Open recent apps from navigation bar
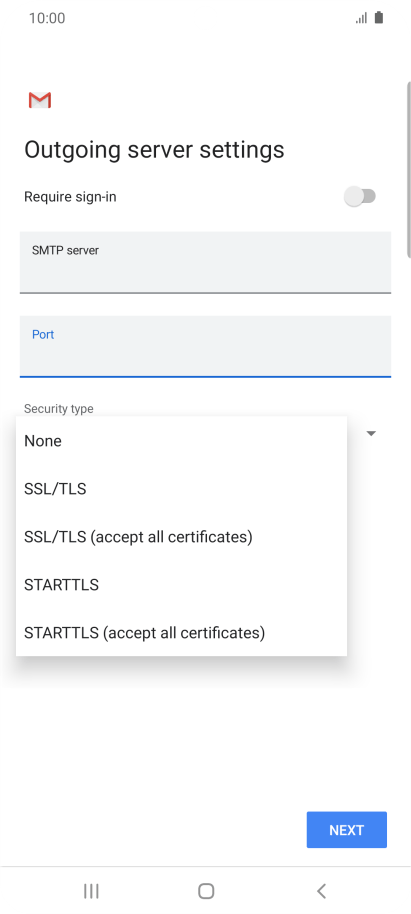Image resolution: width=411 pixels, height=914 pixels. pyautogui.click(x=91, y=891)
